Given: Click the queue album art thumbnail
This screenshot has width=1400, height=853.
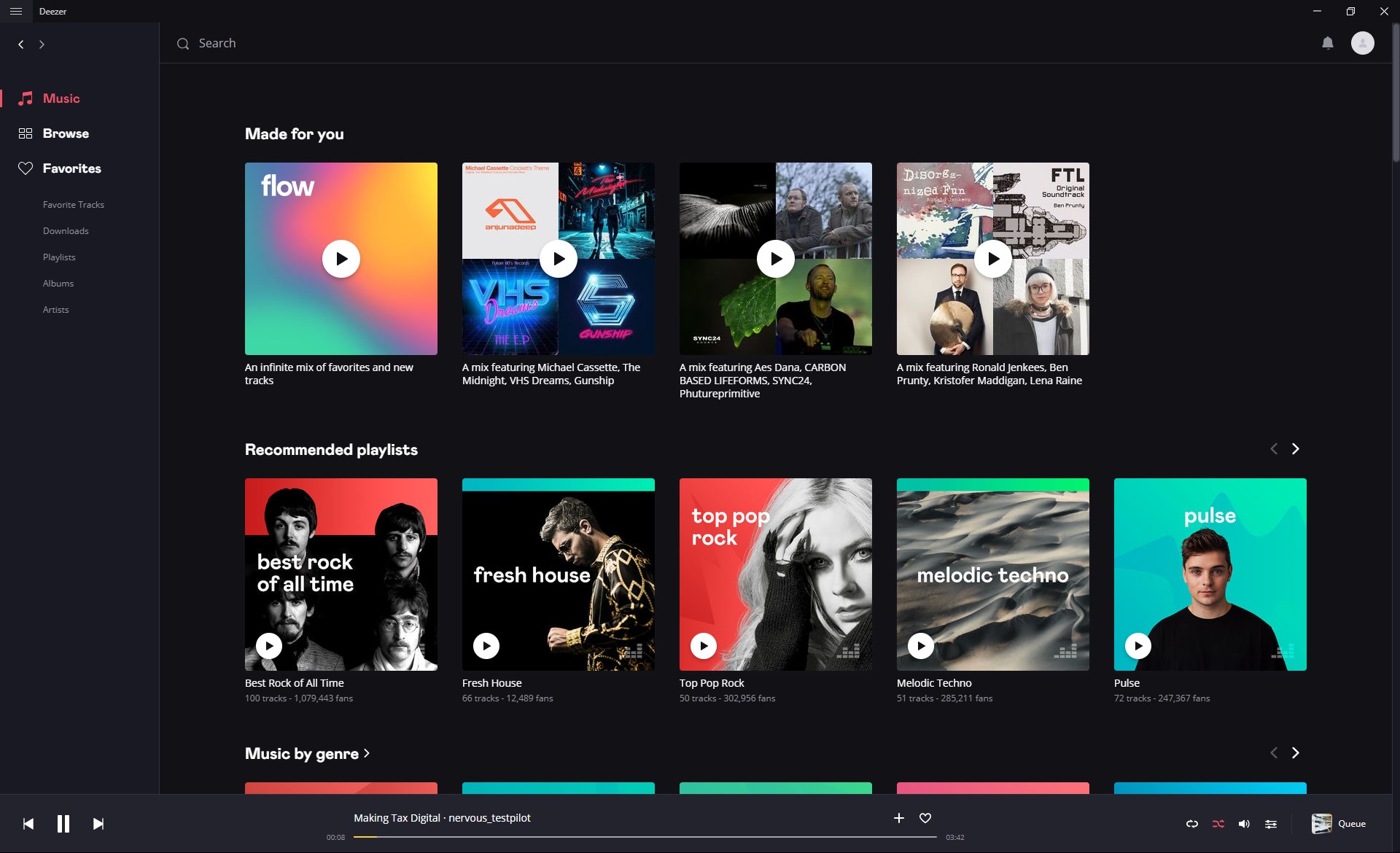Looking at the screenshot, I should pyautogui.click(x=1321, y=824).
